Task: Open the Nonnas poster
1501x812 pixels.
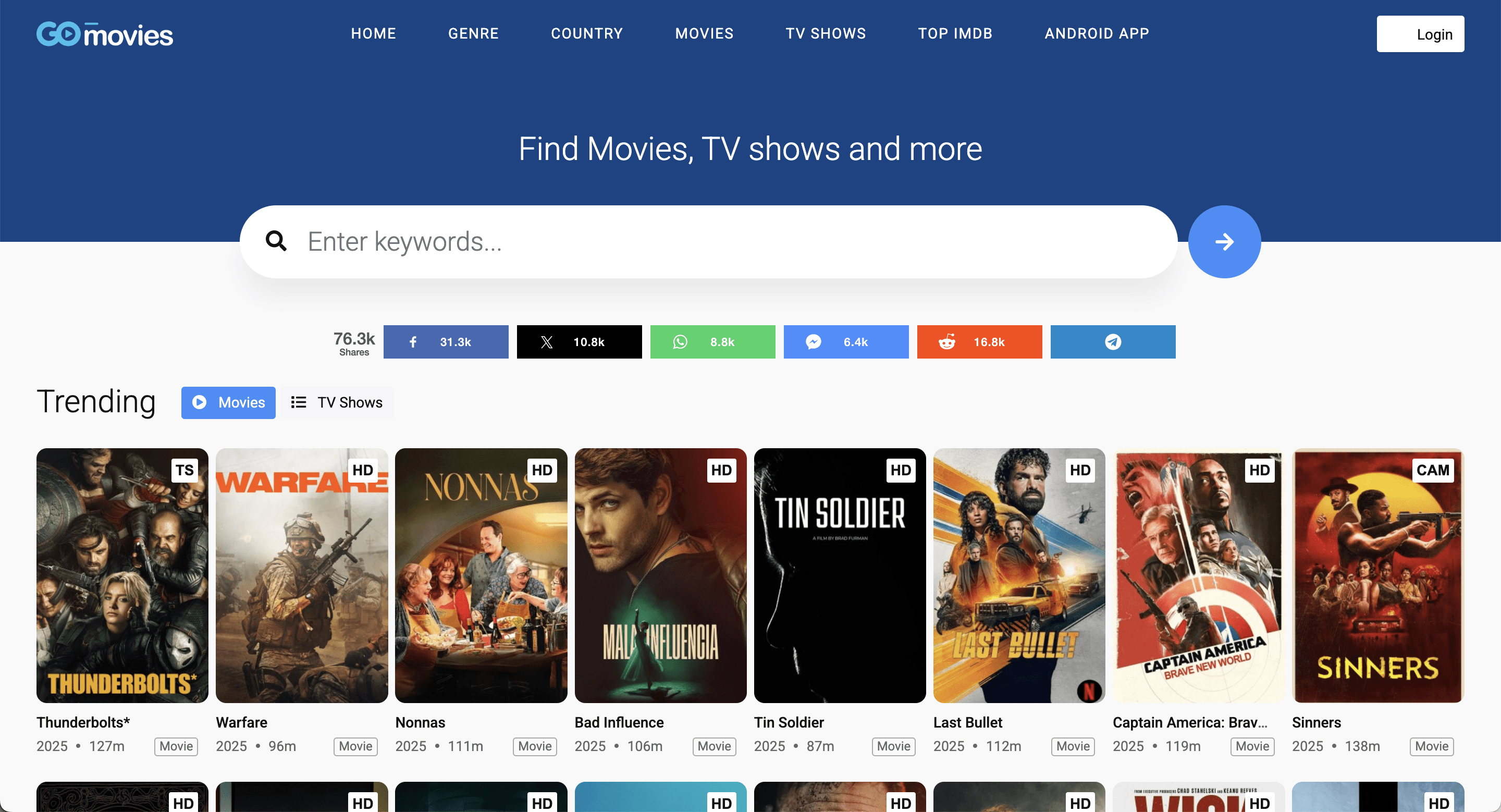Action: tap(481, 575)
